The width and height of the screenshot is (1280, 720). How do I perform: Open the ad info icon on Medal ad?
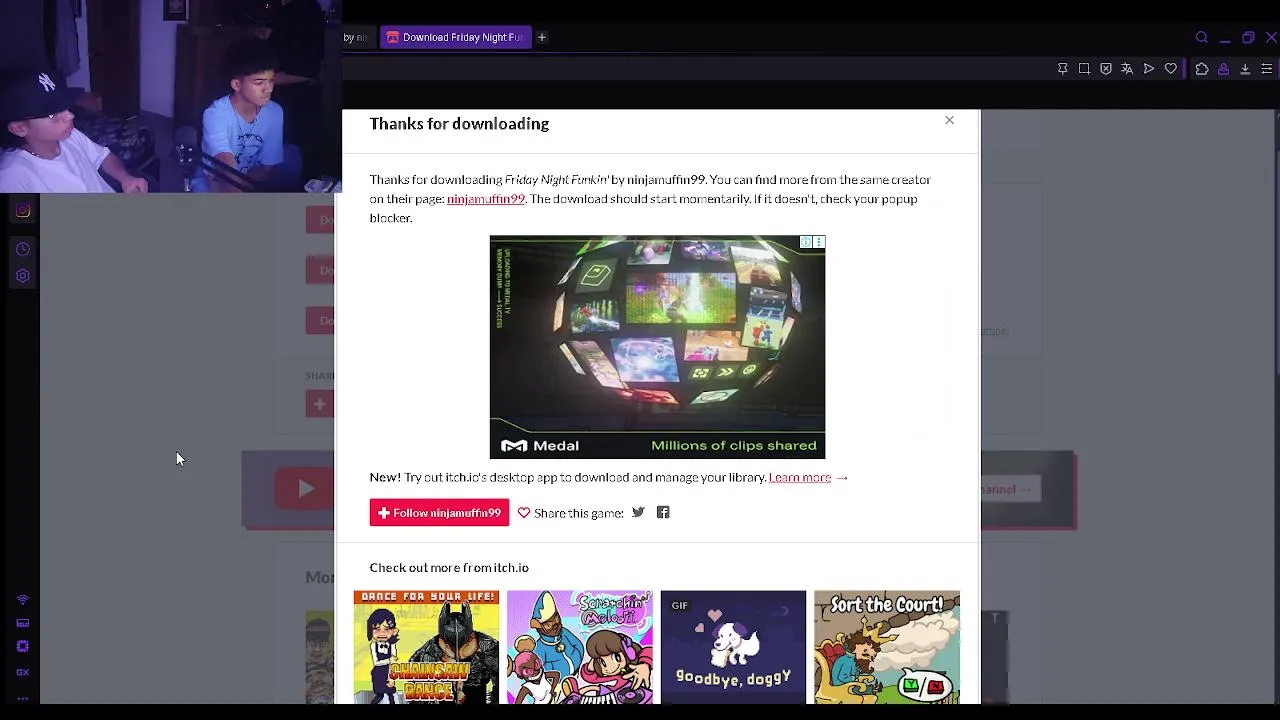point(806,242)
